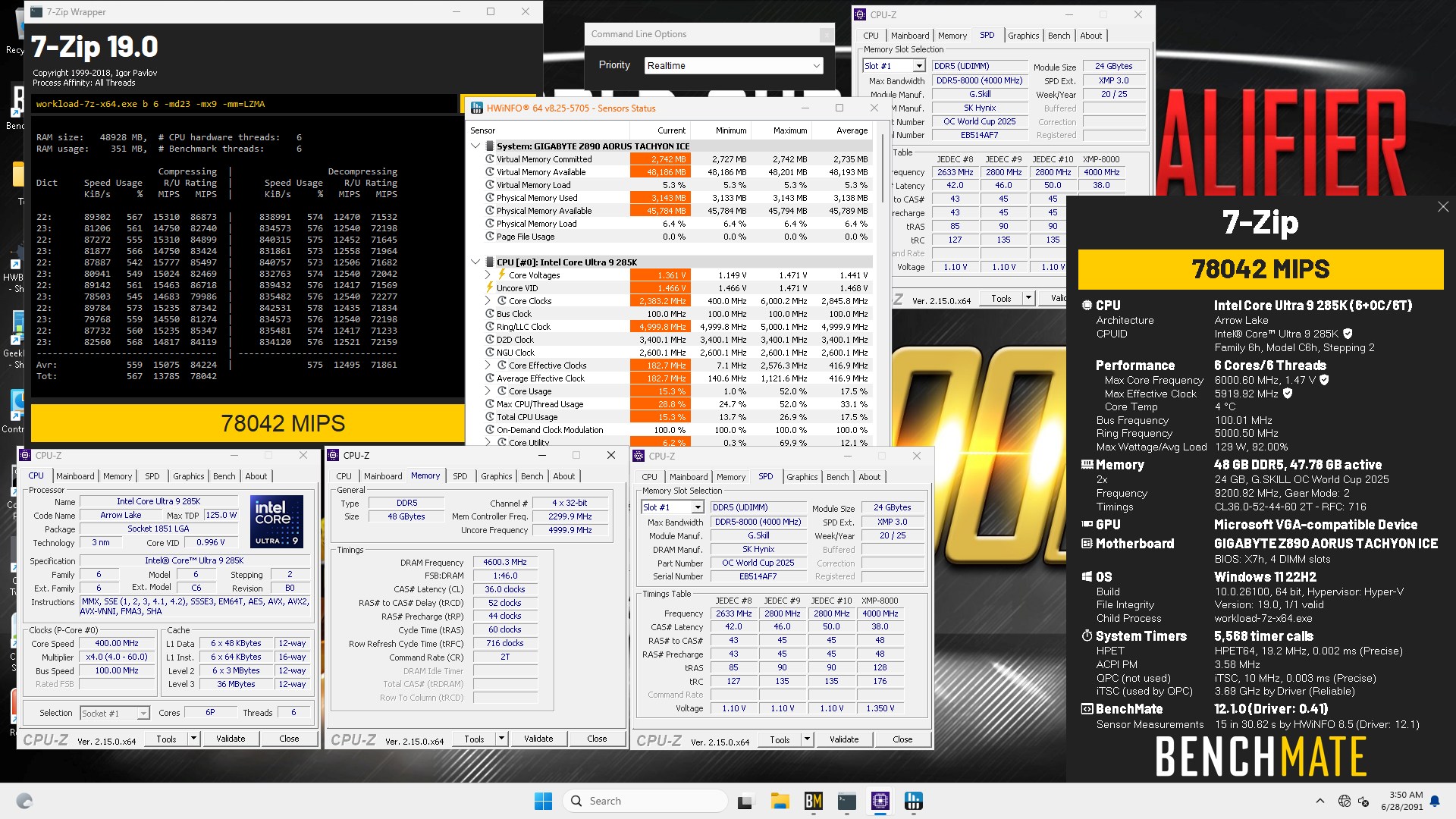Click the clock icon beside Page File Usage
Viewport: 1456px width, 819px height.
(x=490, y=237)
